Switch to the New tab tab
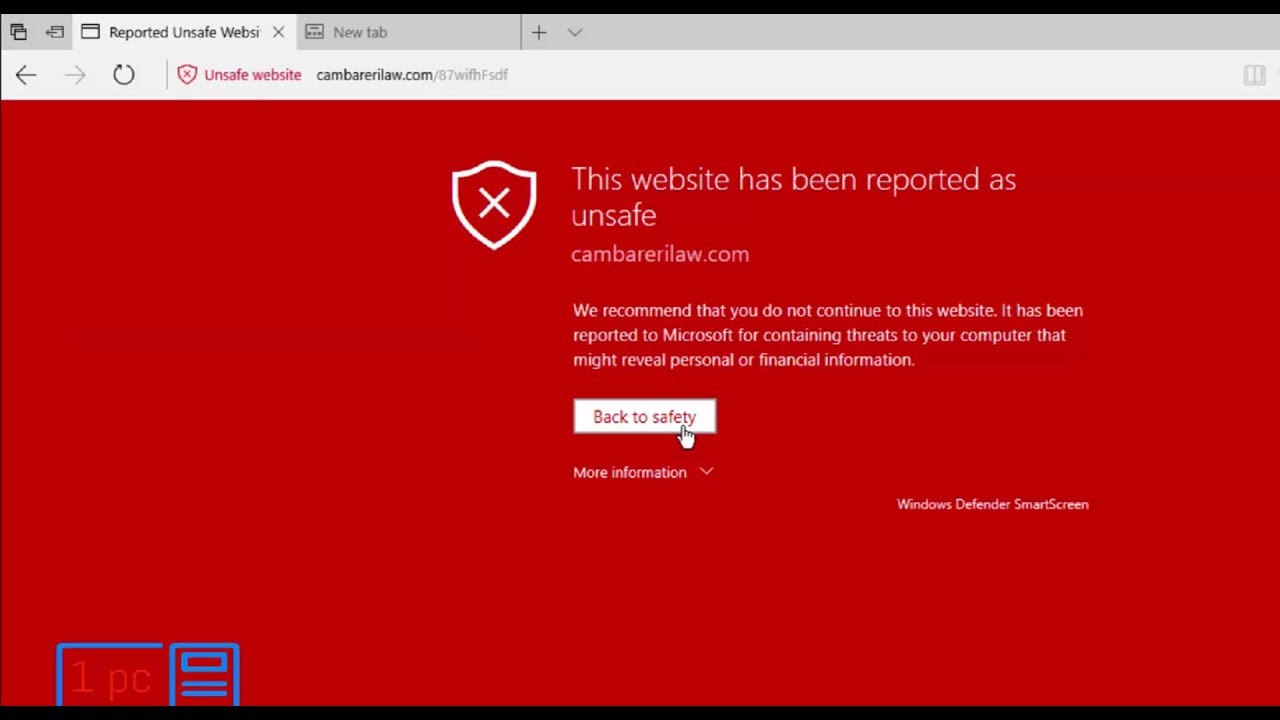Viewport: 1280px width, 720px height. (360, 32)
